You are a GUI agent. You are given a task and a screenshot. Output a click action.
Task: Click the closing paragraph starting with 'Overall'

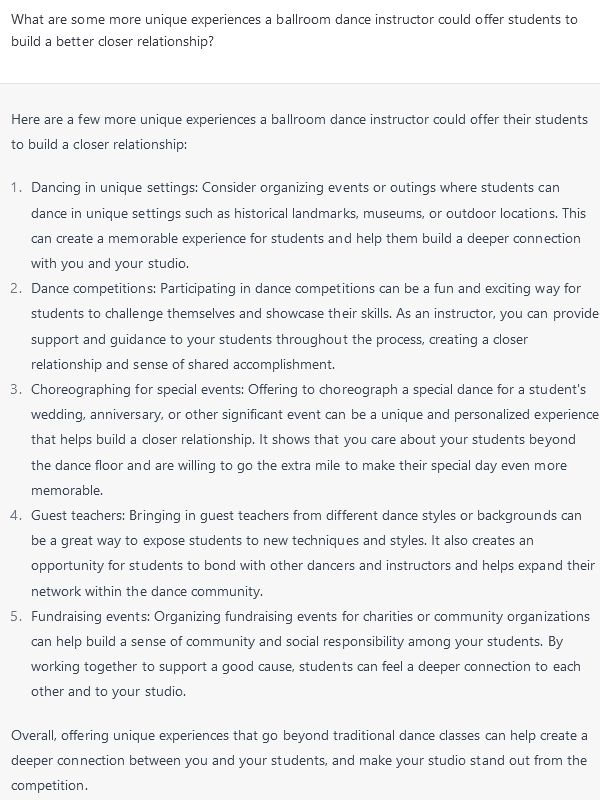pos(299,760)
